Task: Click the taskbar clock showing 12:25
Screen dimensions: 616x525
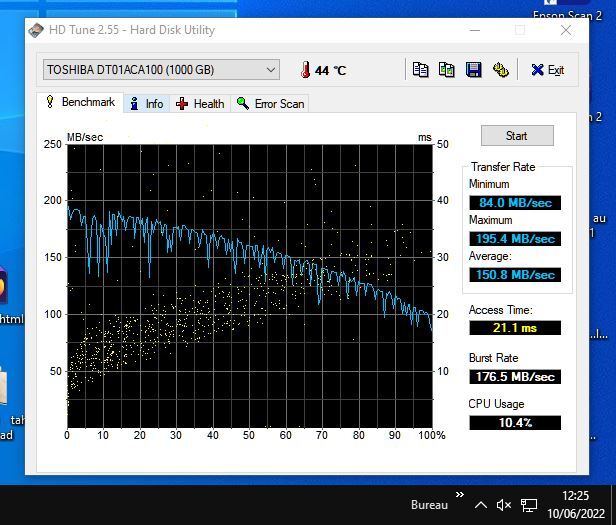Action: [574, 504]
